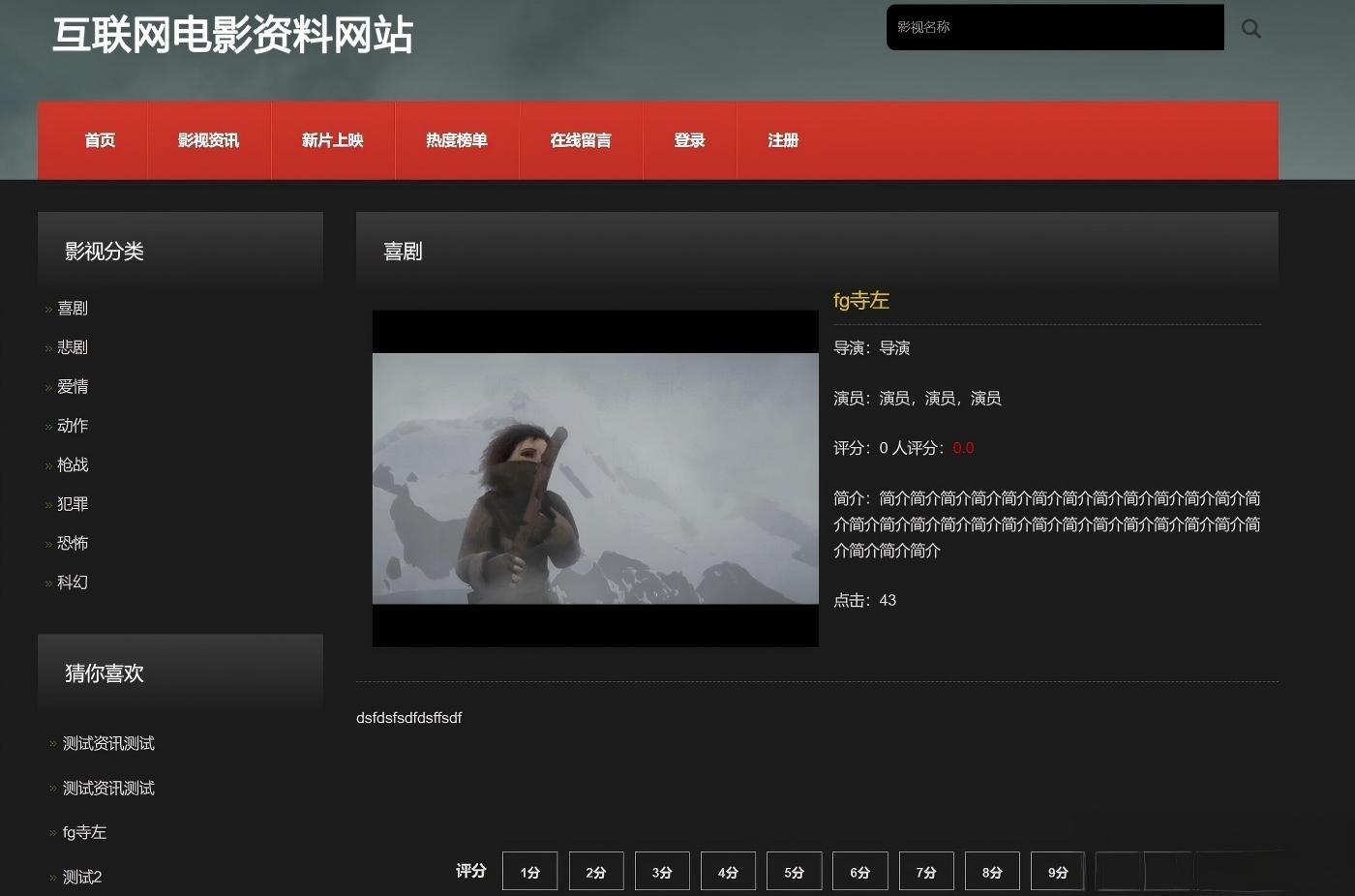Click the dsfdsfsdfdsffsdf description text
The height and width of the screenshot is (896, 1355).
click(x=408, y=718)
